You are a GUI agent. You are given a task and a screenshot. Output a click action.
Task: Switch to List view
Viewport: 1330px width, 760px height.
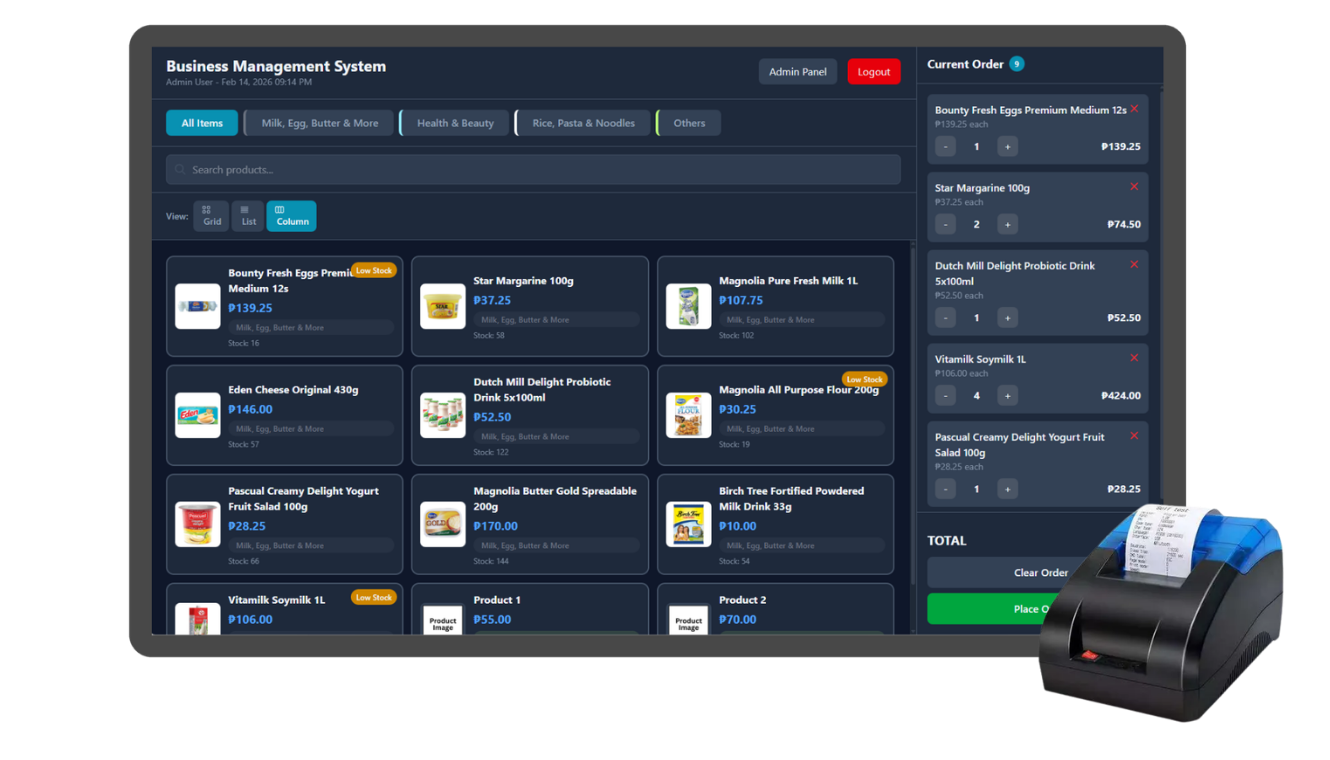(x=248, y=216)
